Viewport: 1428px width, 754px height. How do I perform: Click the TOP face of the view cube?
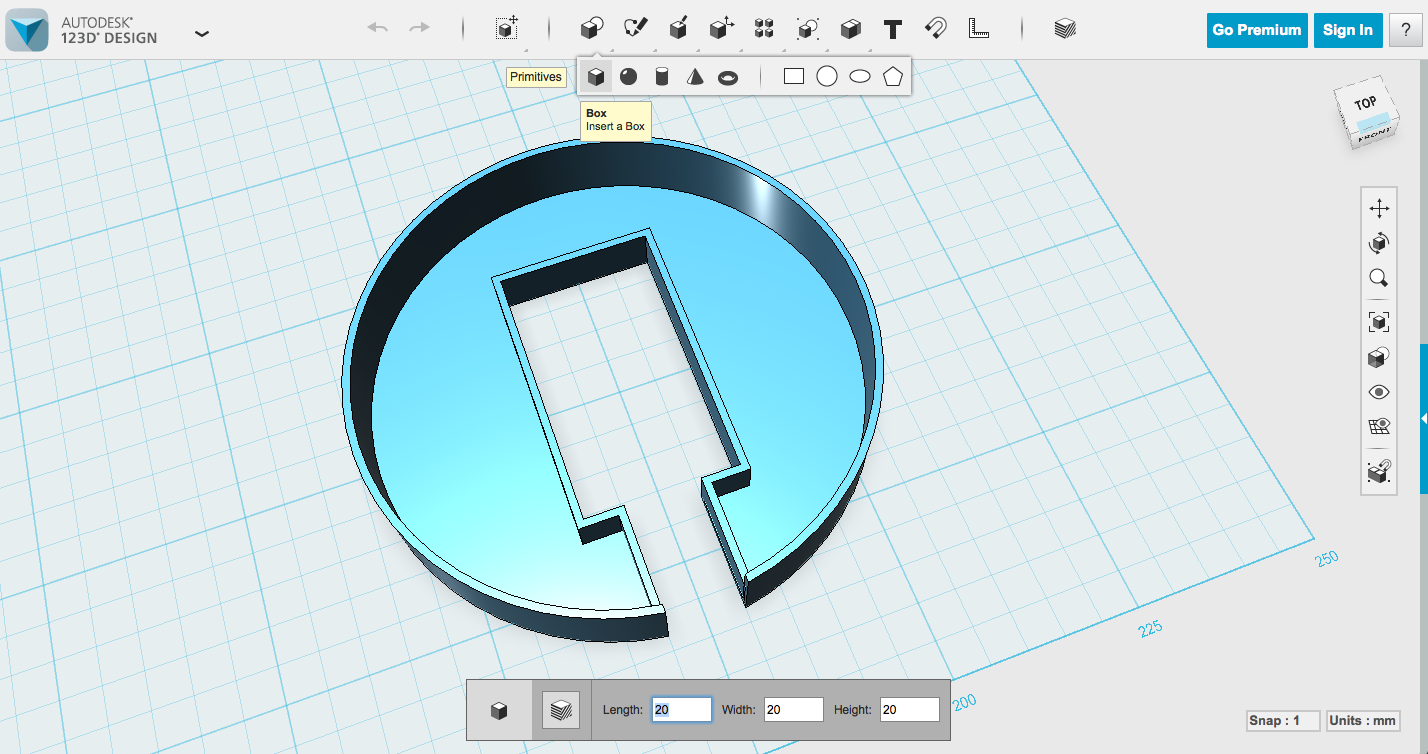pyautogui.click(x=1365, y=103)
